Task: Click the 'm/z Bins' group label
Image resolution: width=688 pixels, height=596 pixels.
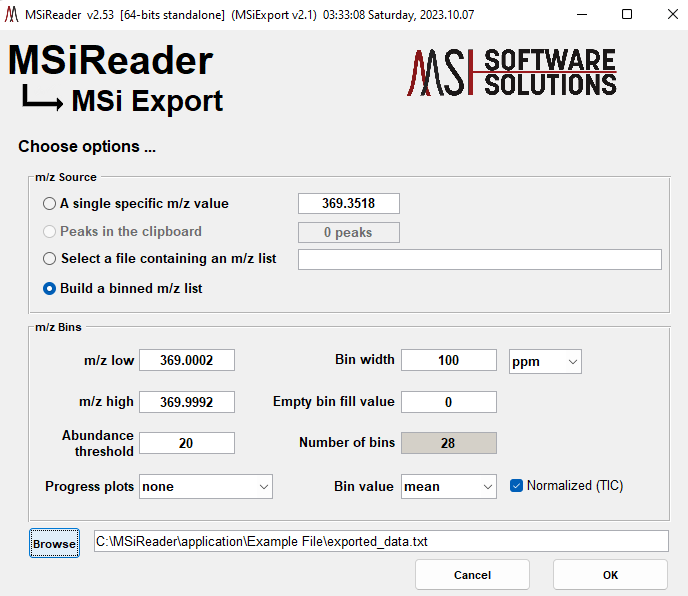Action: click(58, 327)
